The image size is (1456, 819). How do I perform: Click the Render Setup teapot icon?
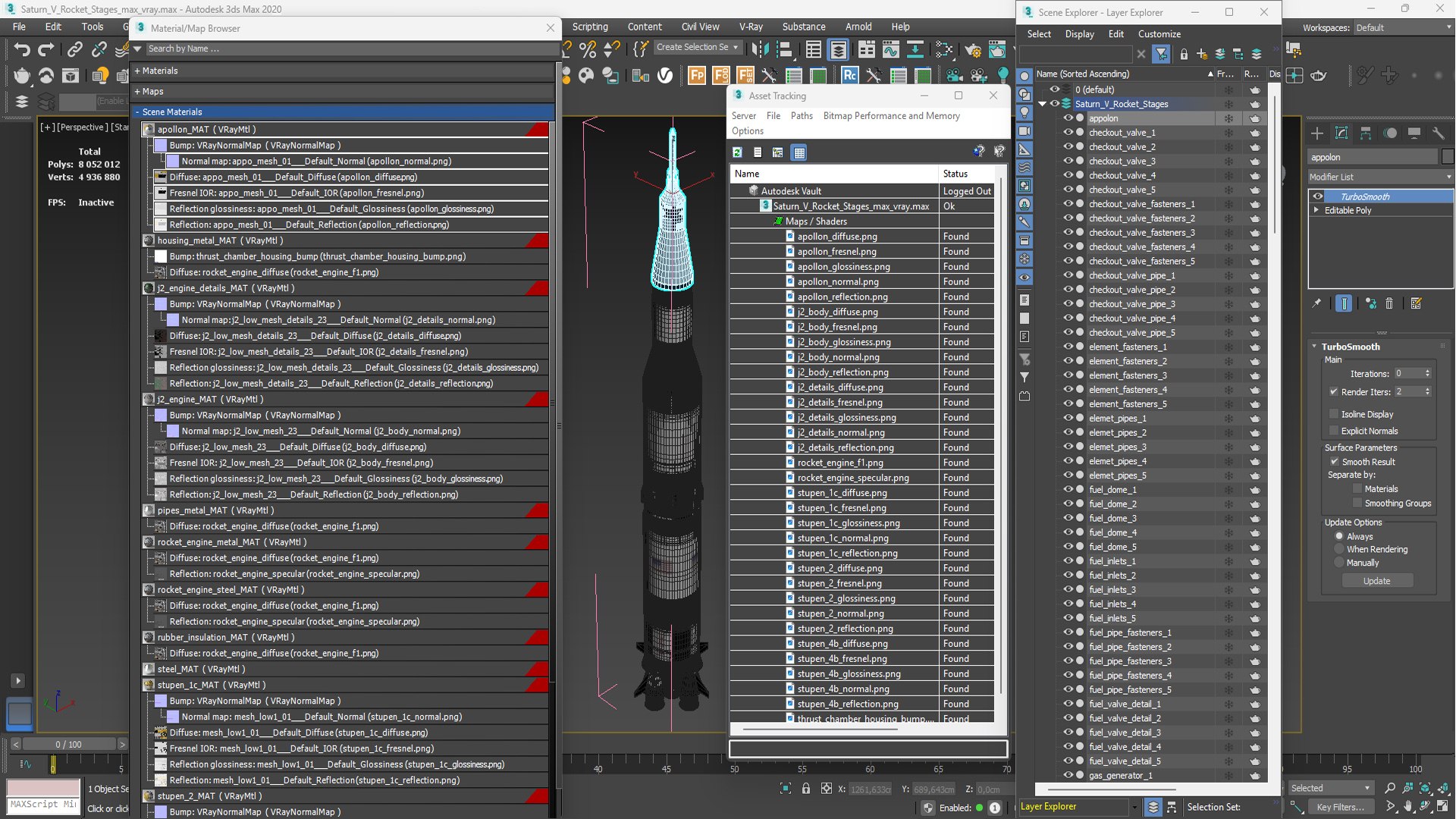tap(973, 50)
